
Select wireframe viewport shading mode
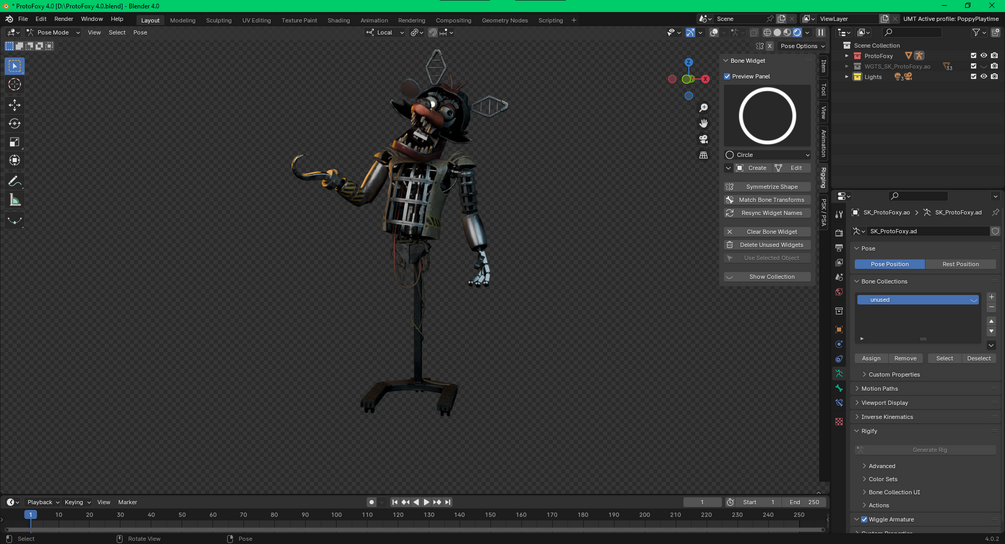pos(767,33)
